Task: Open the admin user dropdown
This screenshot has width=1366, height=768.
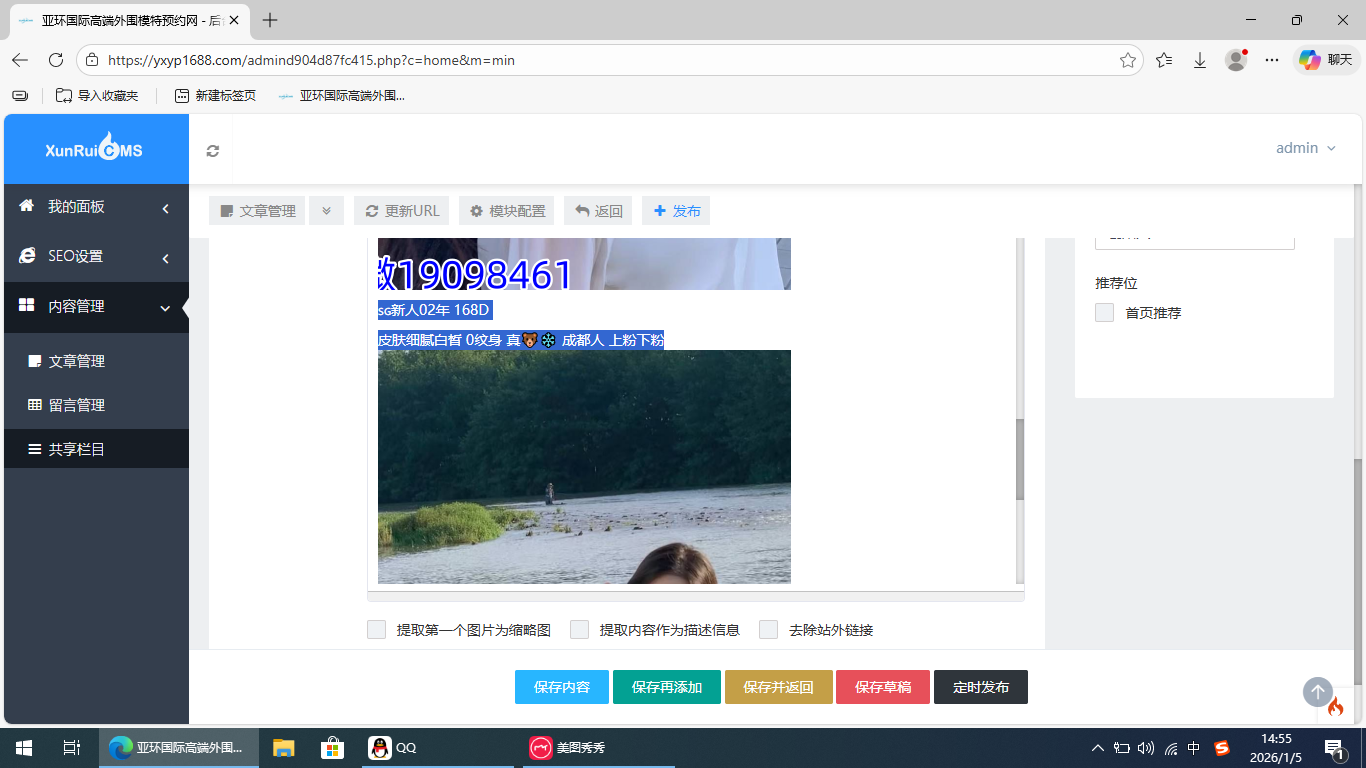Action: [1305, 148]
